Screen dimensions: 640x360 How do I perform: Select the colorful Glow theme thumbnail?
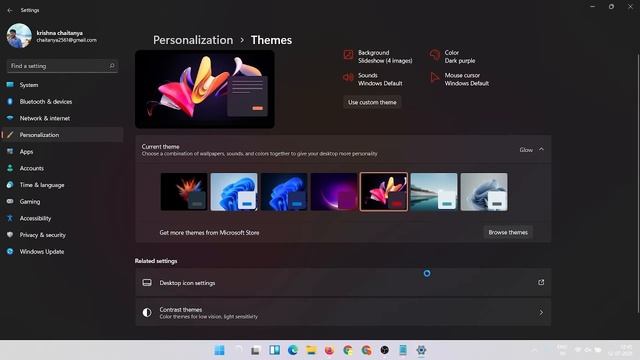coord(384,192)
